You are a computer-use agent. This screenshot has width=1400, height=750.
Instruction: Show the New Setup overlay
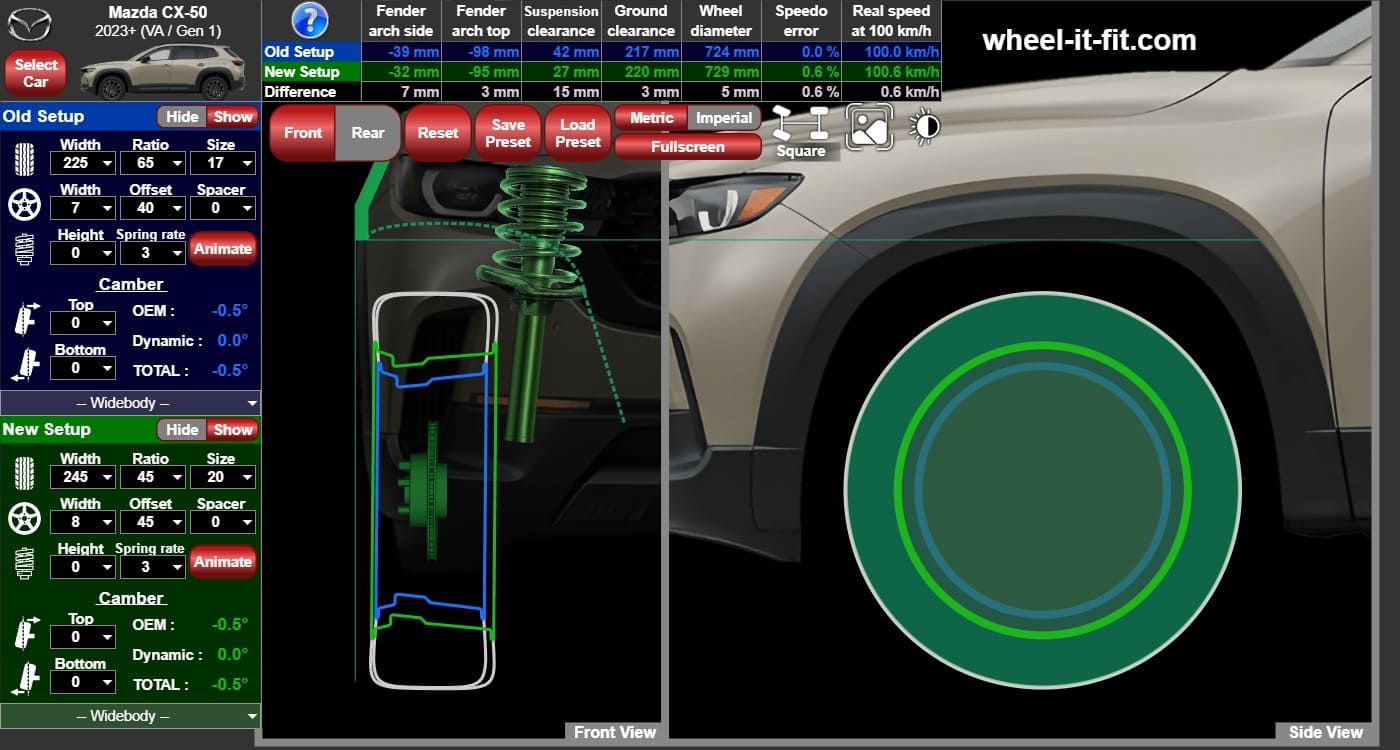233,430
